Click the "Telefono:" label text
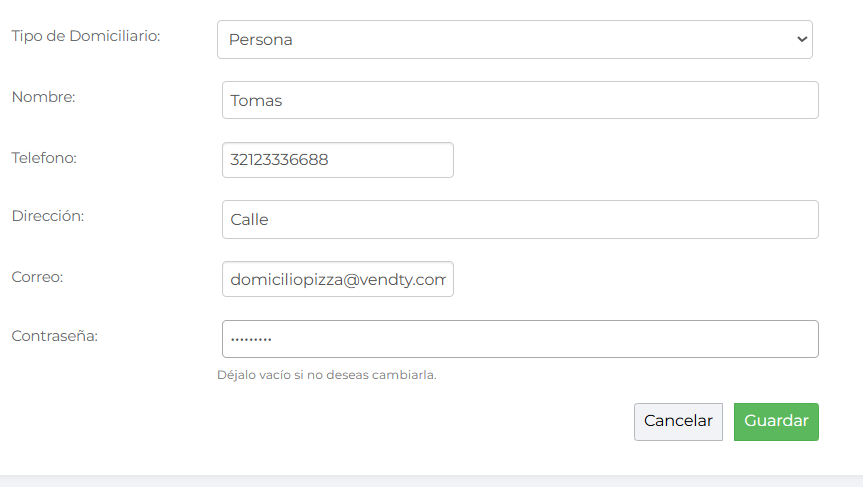 (x=44, y=157)
